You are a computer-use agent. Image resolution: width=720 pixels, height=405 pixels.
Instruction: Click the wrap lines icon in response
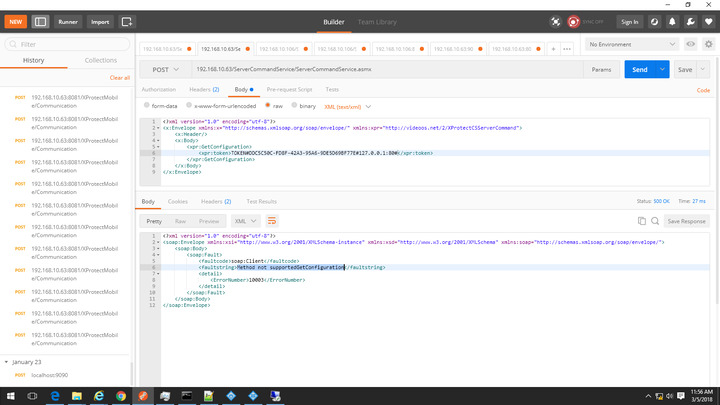tap(271, 220)
